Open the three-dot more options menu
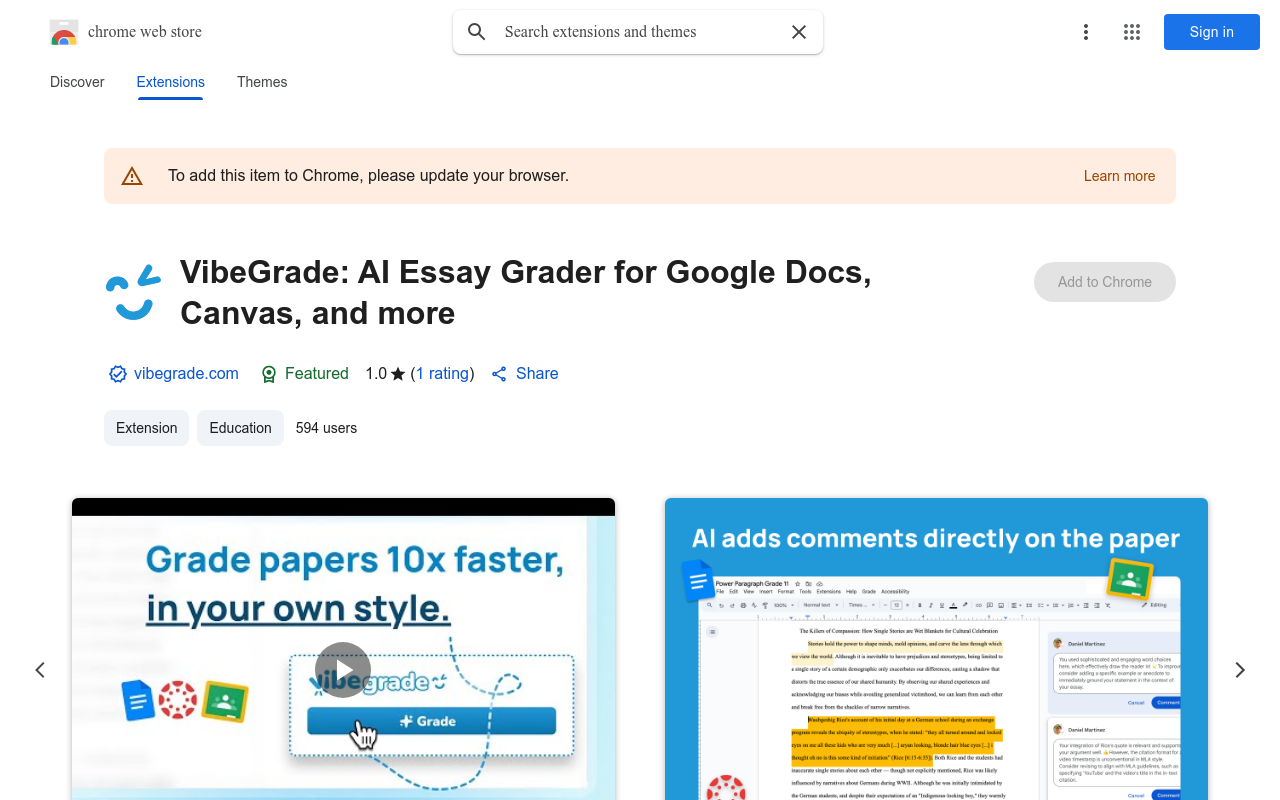The width and height of the screenshot is (1280, 800). pos(1086,32)
